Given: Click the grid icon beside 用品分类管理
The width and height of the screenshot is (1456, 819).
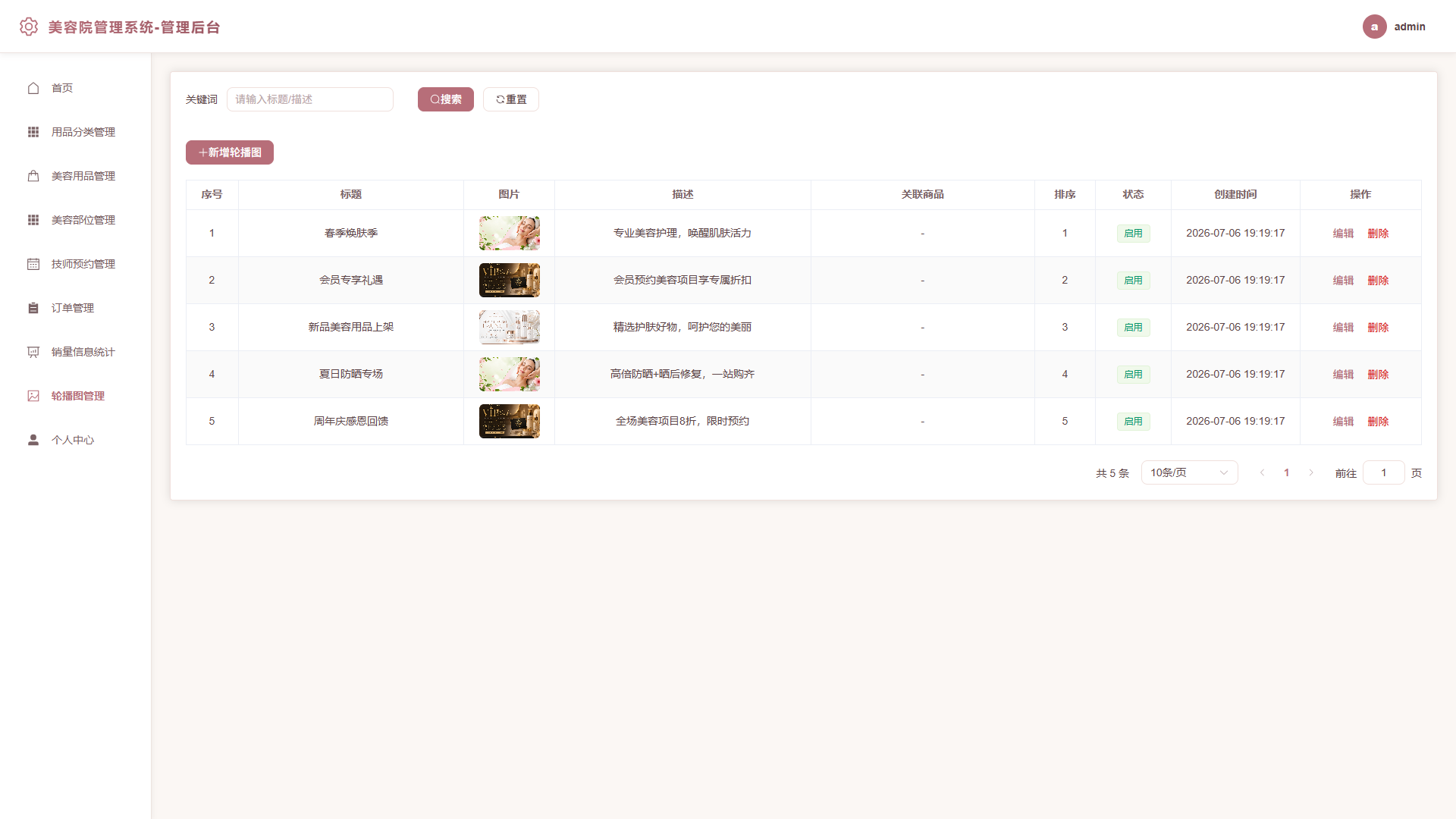Looking at the screenshot, I should point(33,132).
